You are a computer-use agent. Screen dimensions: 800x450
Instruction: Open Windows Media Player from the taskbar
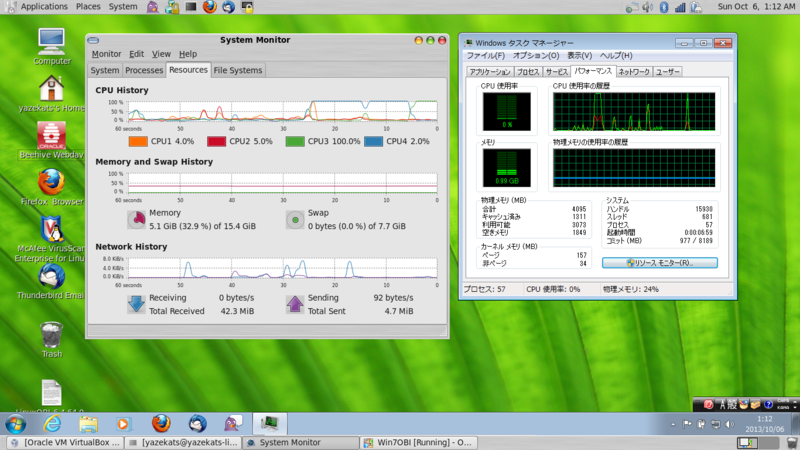pyautogui.click(x=123, y=424)
